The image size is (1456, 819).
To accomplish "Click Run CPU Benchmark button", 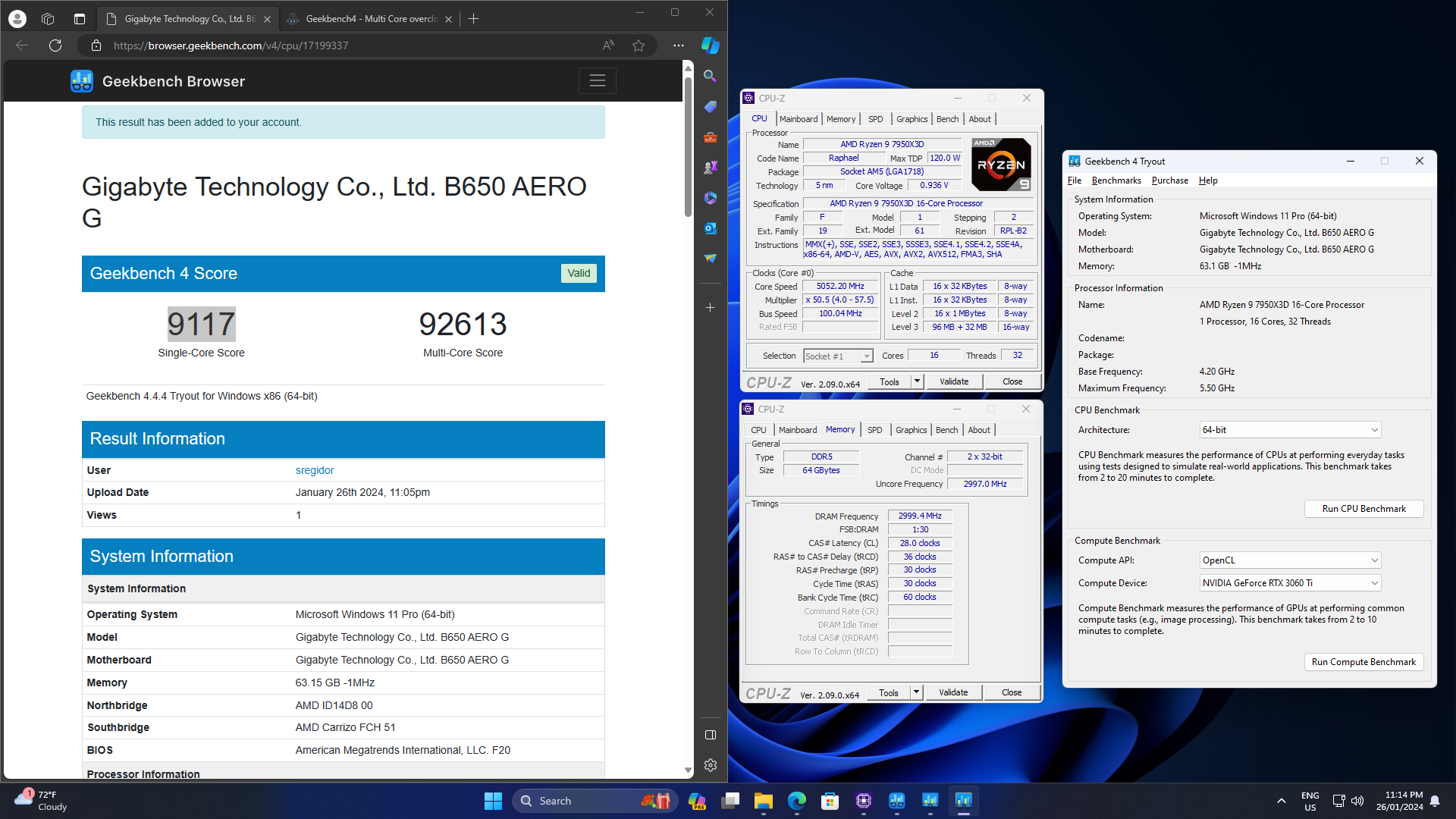I will coord(1363,509).
